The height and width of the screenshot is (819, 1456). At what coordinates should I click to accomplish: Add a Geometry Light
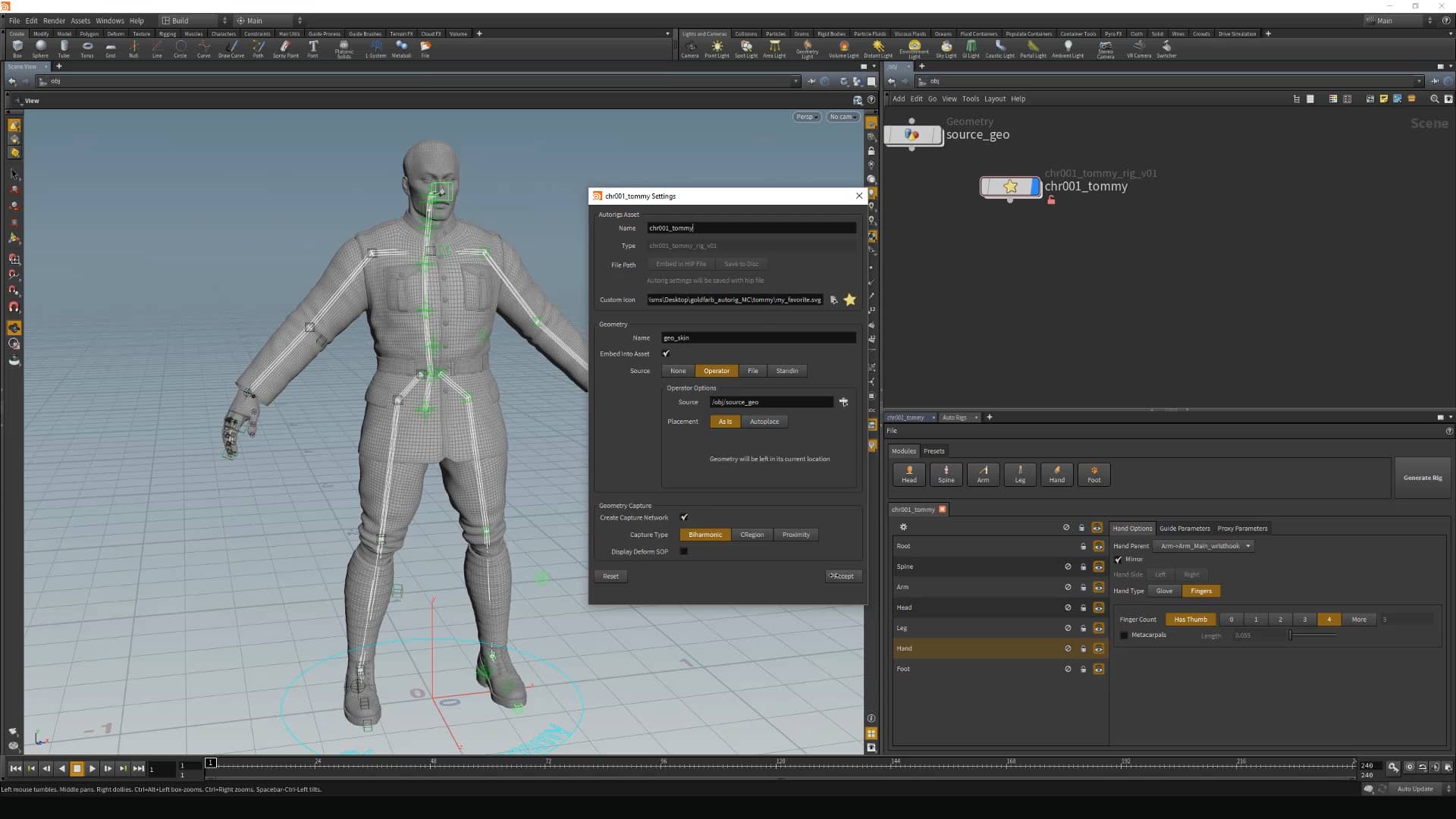click(x=807, y=48)
